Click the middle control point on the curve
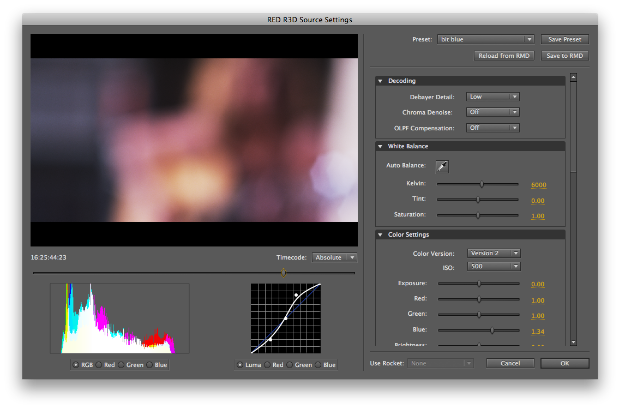Screen dimensions: 619x409 pos(286,318)
